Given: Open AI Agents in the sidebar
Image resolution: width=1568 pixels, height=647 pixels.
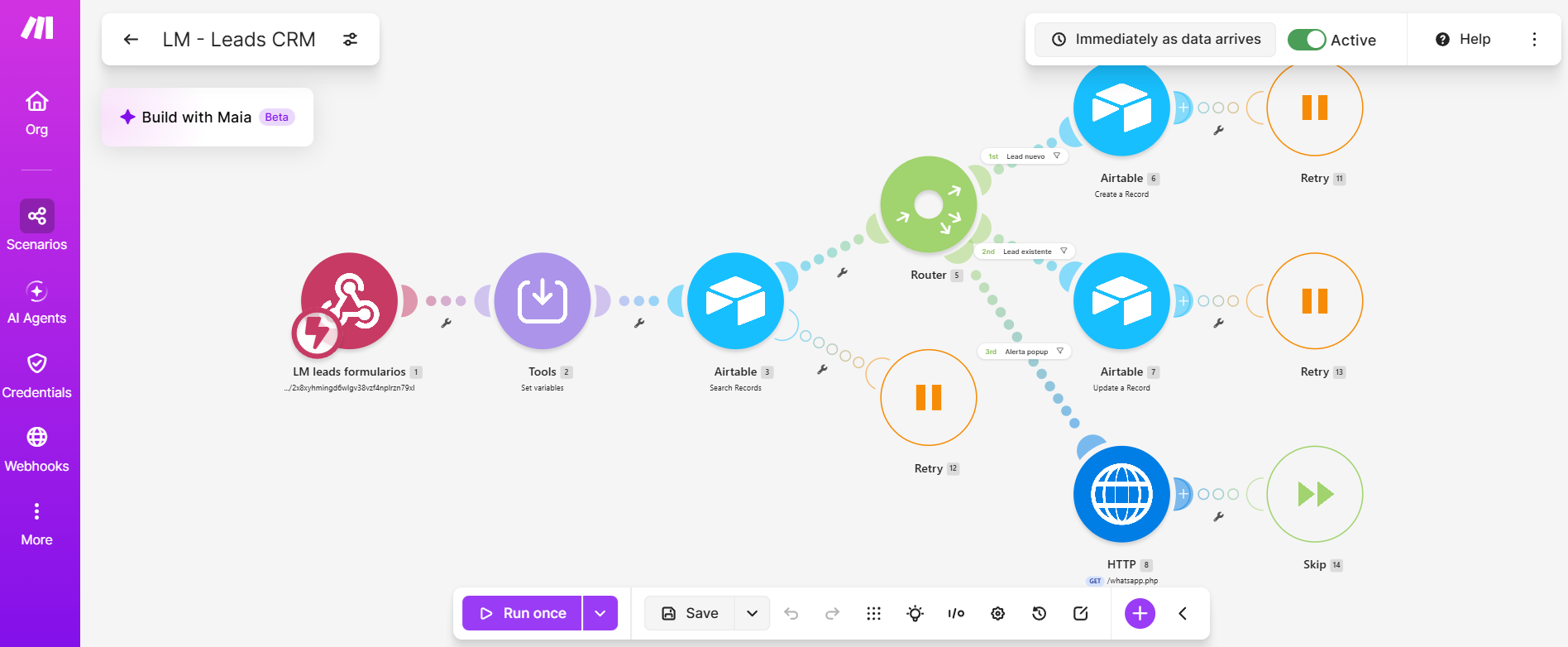Looking at the screenshot, I should pos(36,303).
